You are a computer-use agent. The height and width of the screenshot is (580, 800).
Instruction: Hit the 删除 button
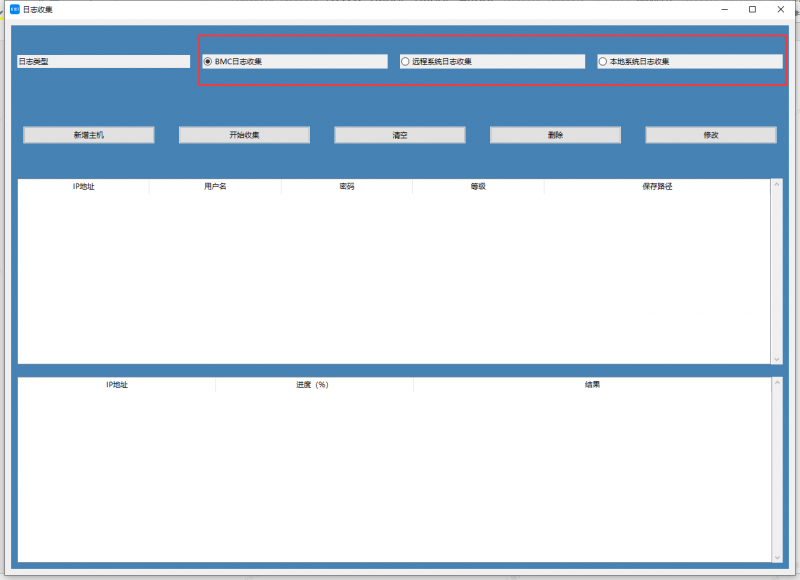555,135
